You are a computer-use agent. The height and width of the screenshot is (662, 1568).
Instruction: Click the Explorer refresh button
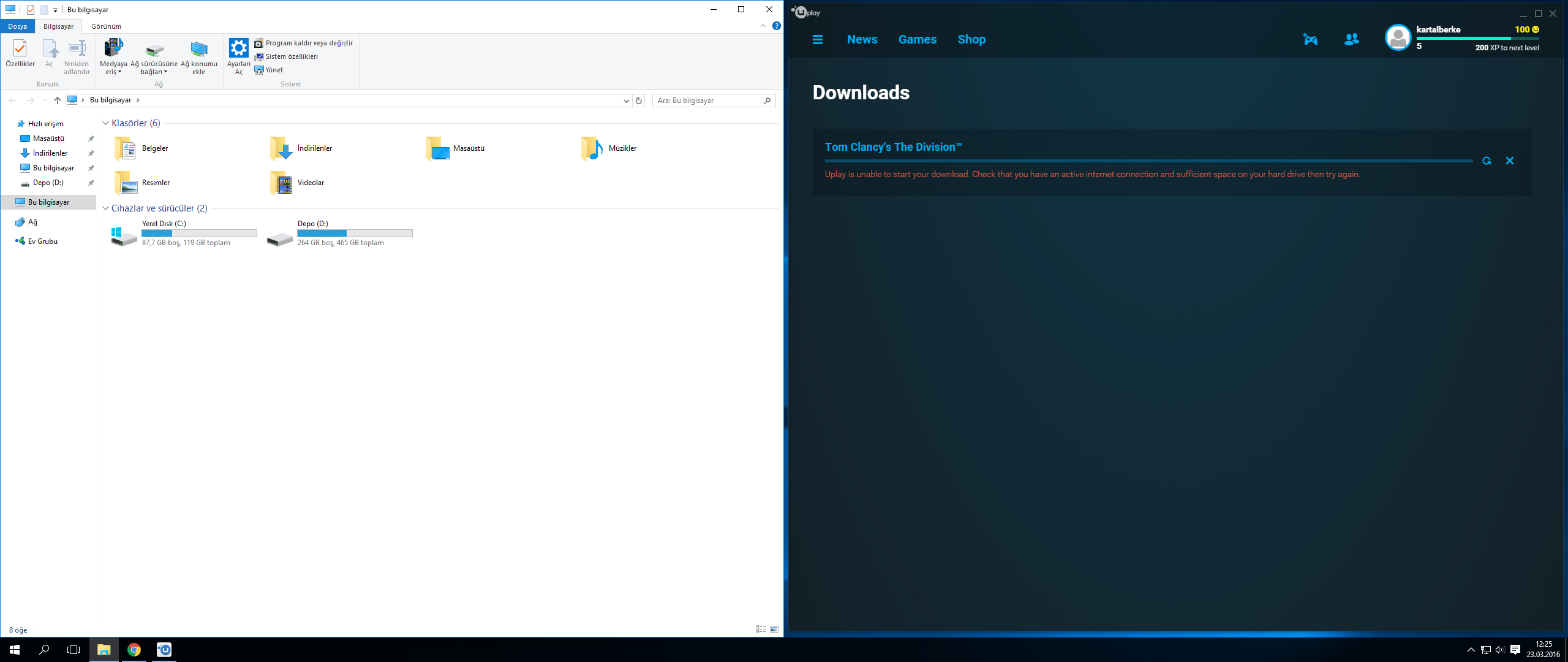pyautogui.click(x=639, y=101)
